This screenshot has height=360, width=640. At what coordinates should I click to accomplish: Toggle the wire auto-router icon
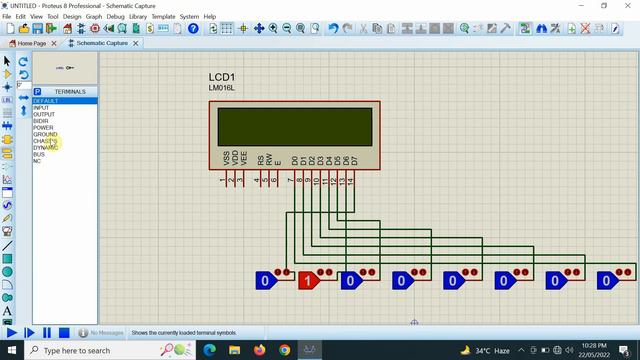point(525,28)
